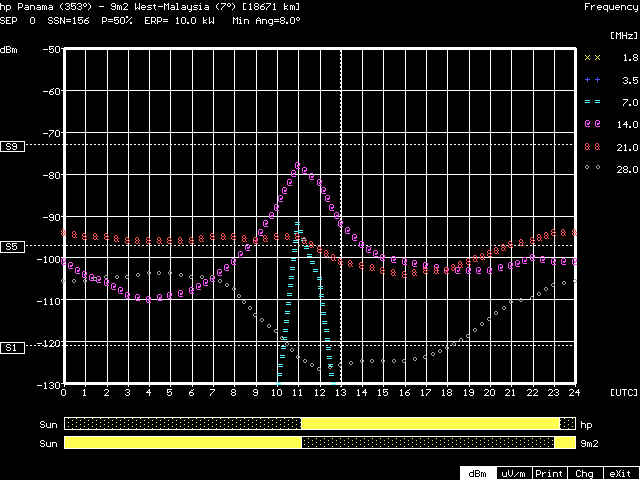Image resolution: width=640 pixels, height=480 pixels.
Task: Click the ERP= 10.0 kW text
Action: pos(179,21)
